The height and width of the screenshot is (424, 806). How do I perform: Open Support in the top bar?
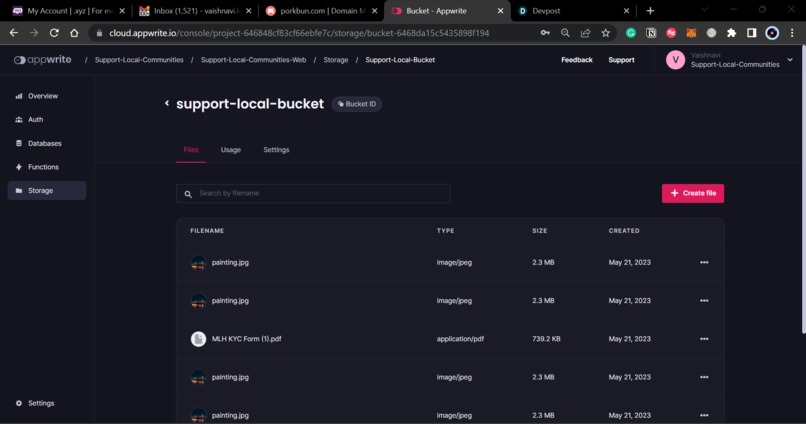[x=621, y=60]
